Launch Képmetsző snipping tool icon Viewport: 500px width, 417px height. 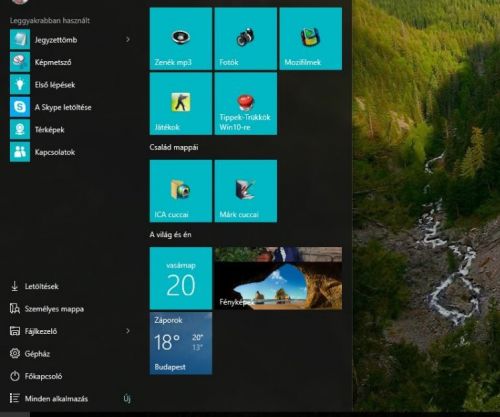[20, 62]
